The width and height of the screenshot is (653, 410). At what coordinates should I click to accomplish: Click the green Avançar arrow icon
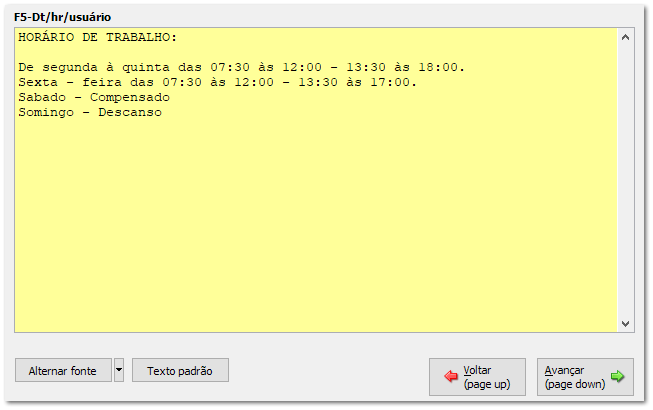(617, 376)
